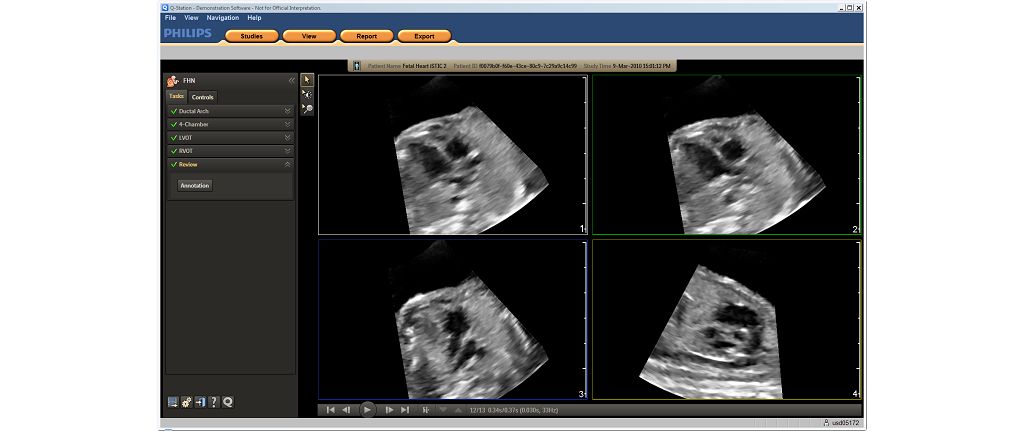Switch to the Tasks tab
The height and width of the screenshot is (431, 1024).
(176, 96)
